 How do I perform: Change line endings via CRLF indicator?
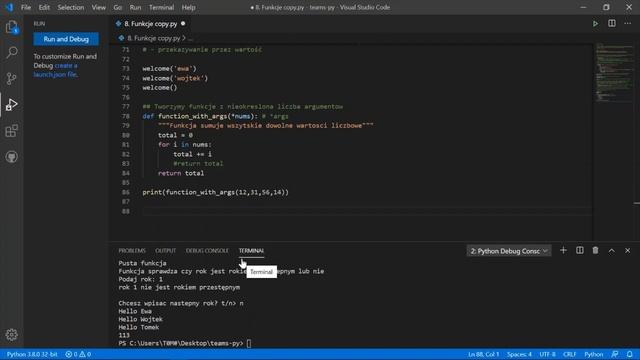pos(570,354)
